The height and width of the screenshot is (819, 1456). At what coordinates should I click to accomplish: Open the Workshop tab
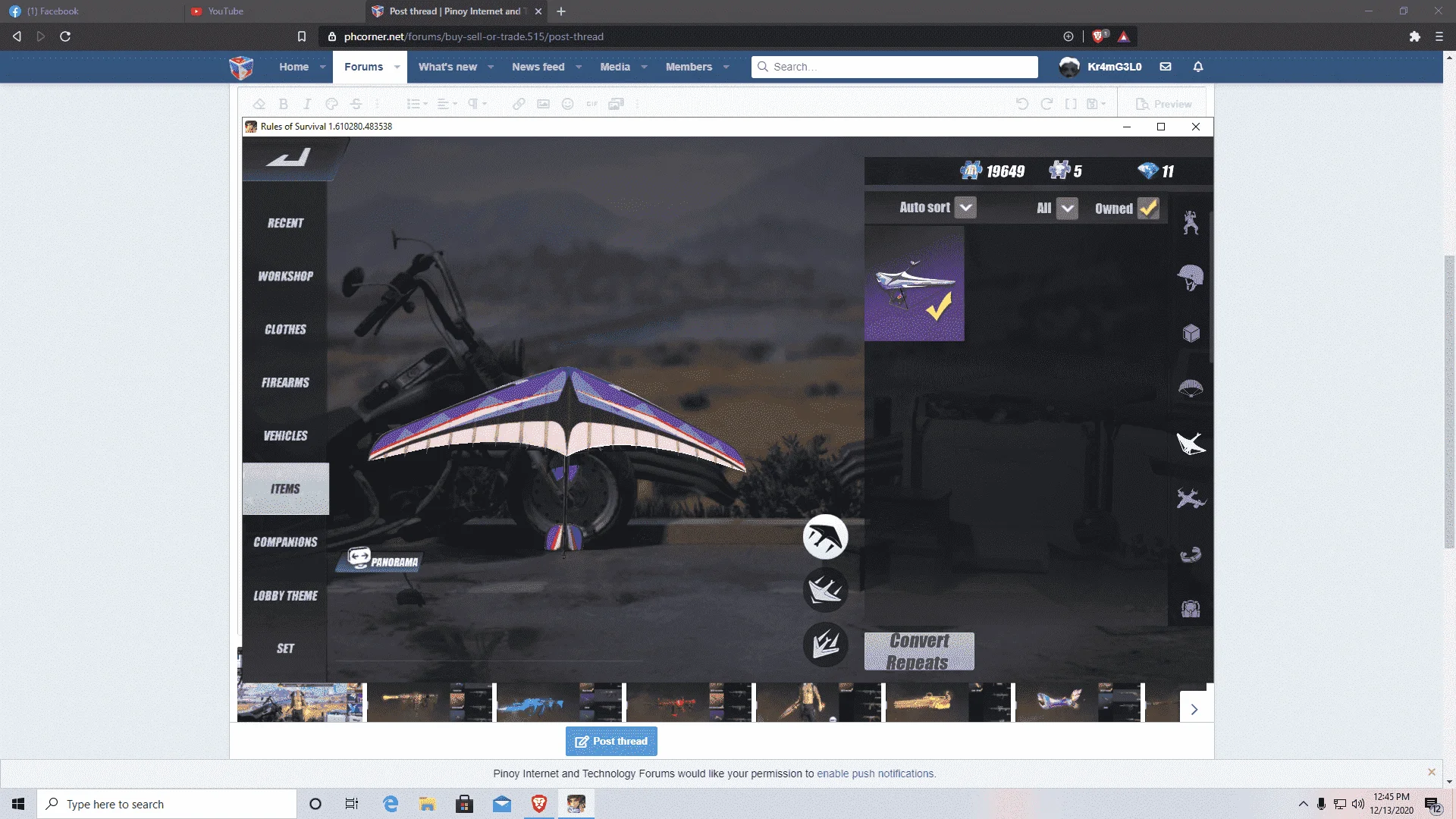(x=285, y=276)
